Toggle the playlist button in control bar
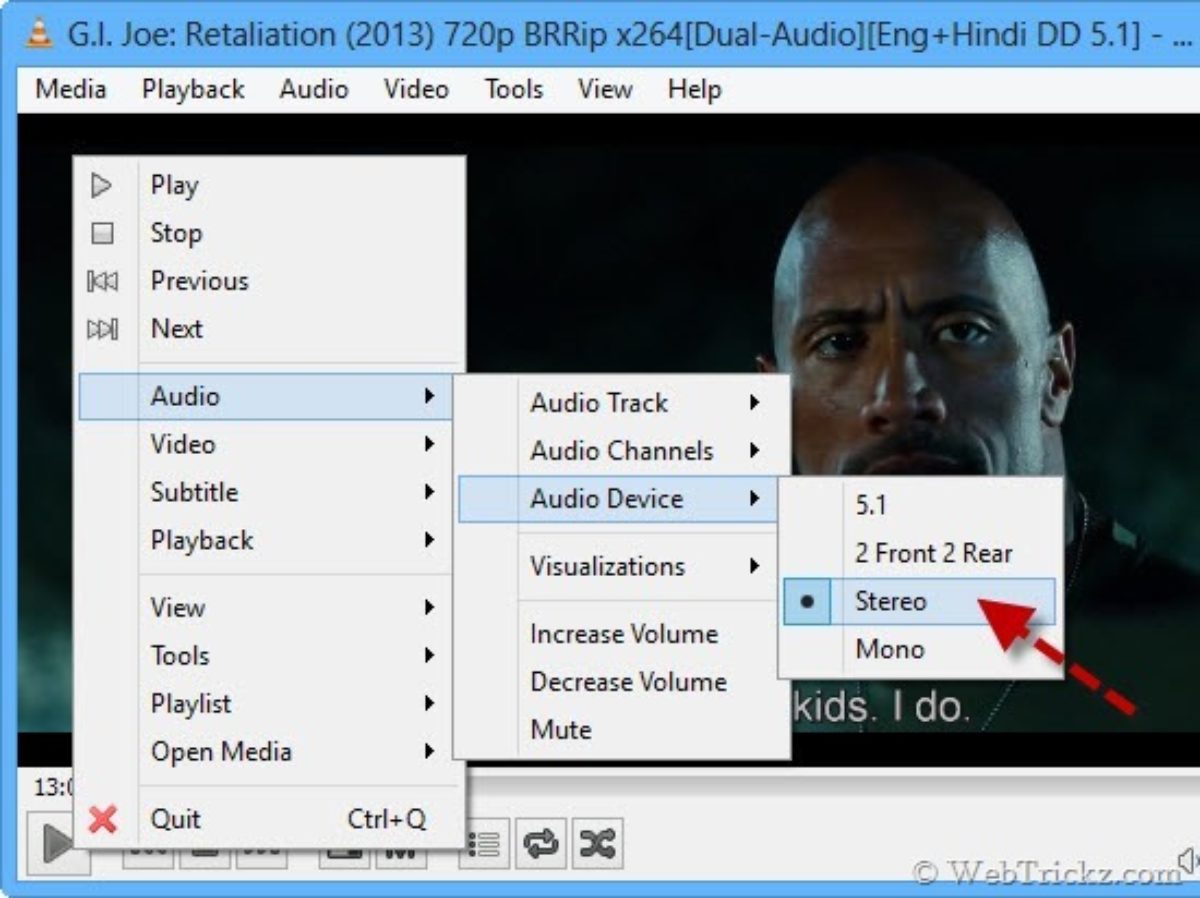The image size is (1200, 898). click(x=486, y=845)
